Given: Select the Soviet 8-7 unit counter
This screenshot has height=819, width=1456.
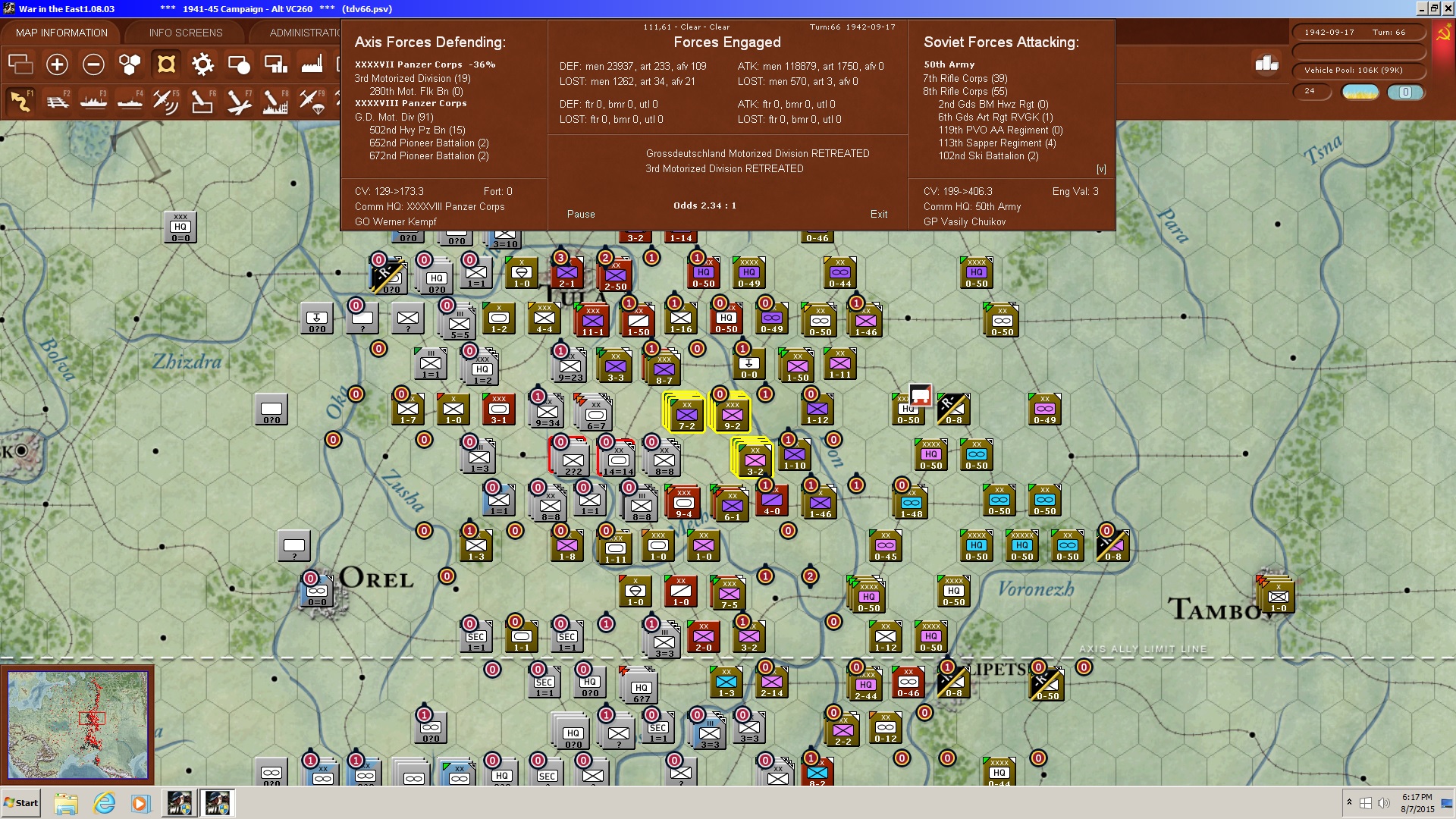Looking at the screenshot, I should 664,369.
